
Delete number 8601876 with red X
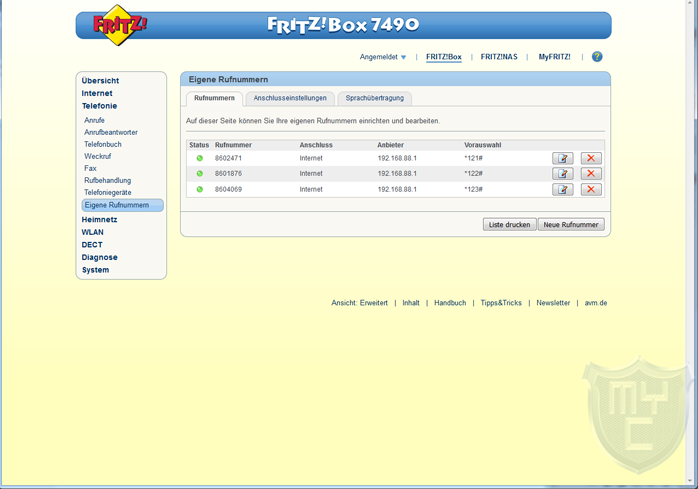pos(591,174)
